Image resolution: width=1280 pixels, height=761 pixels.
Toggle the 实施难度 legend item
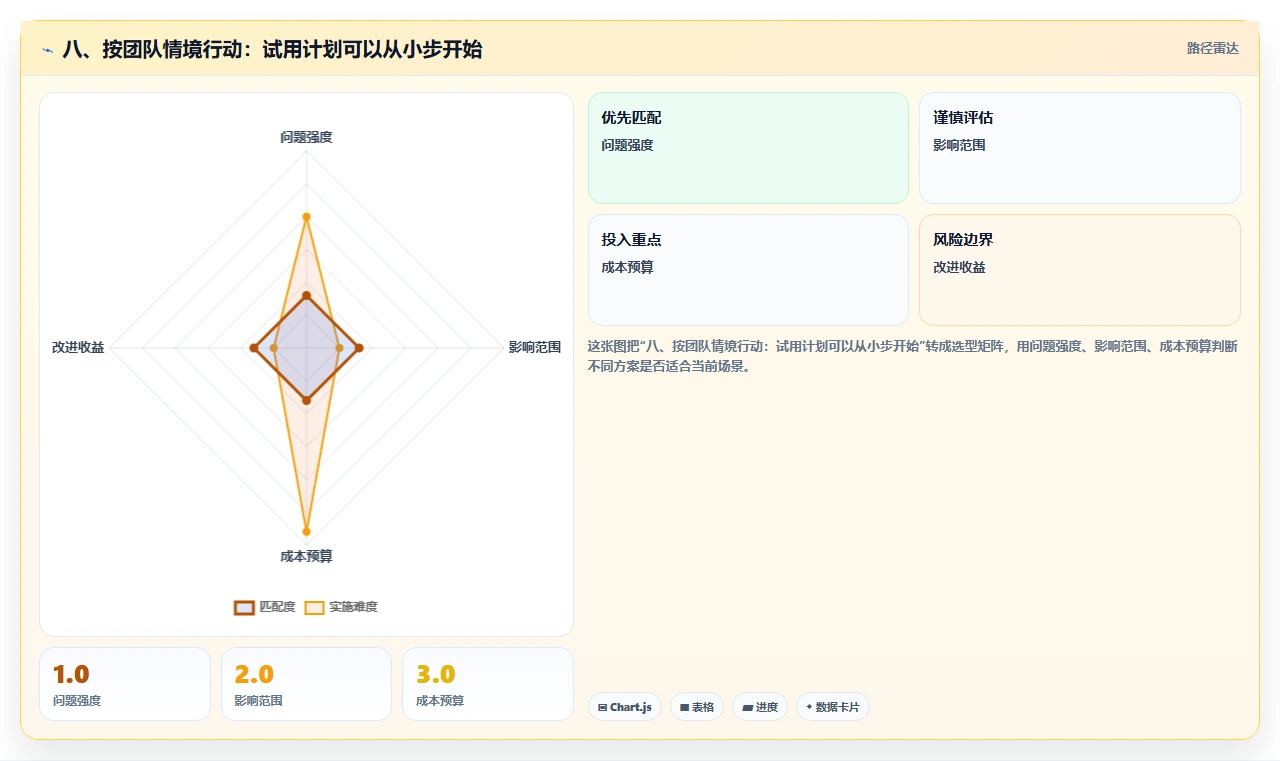coord(341,607)
